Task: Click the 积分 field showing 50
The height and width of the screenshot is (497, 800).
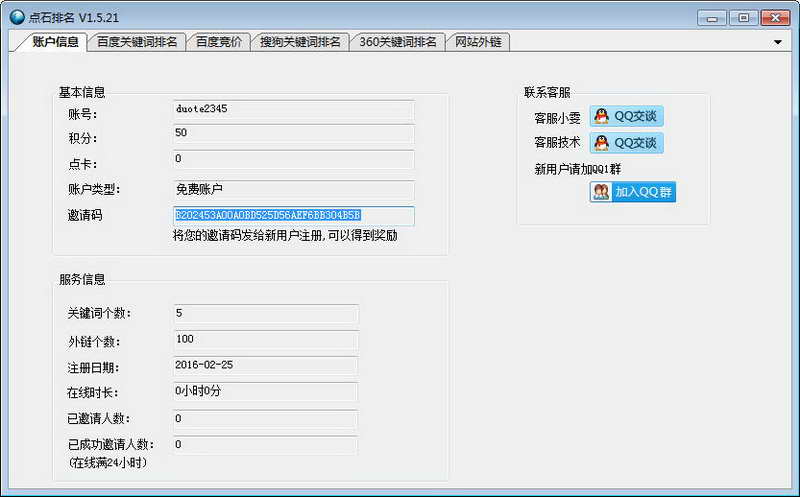Action: tap(293, 134)
